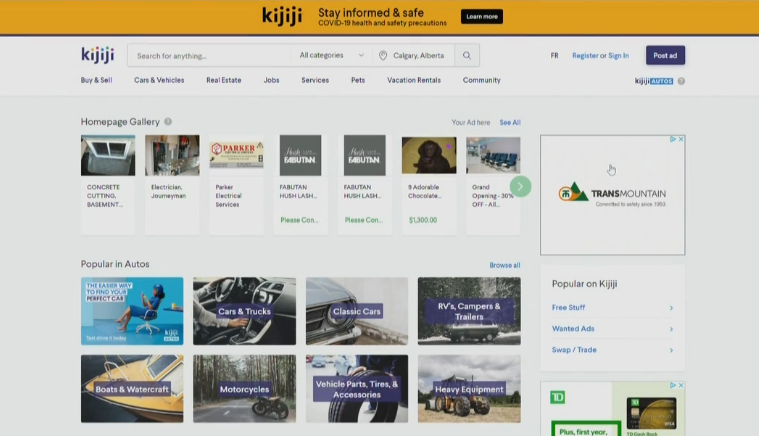
Task: Click the Sign In link
Action: pyautogui.click(x=619, y=56)
